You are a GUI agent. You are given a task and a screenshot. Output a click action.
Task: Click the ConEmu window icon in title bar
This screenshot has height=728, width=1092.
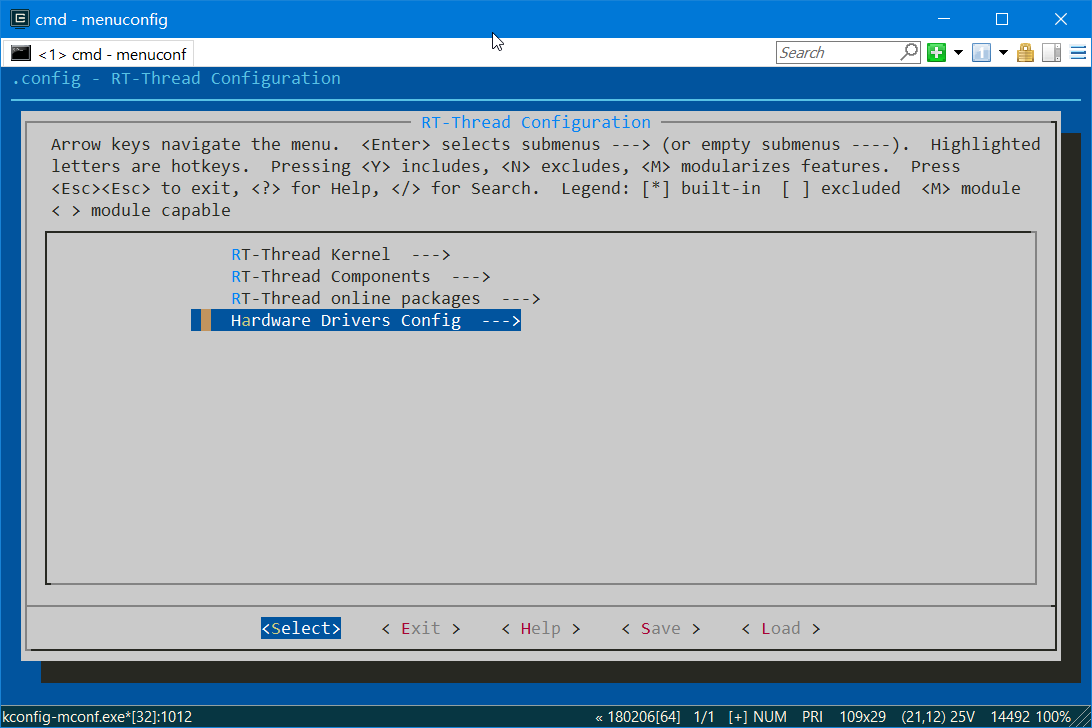coord(20,19)
